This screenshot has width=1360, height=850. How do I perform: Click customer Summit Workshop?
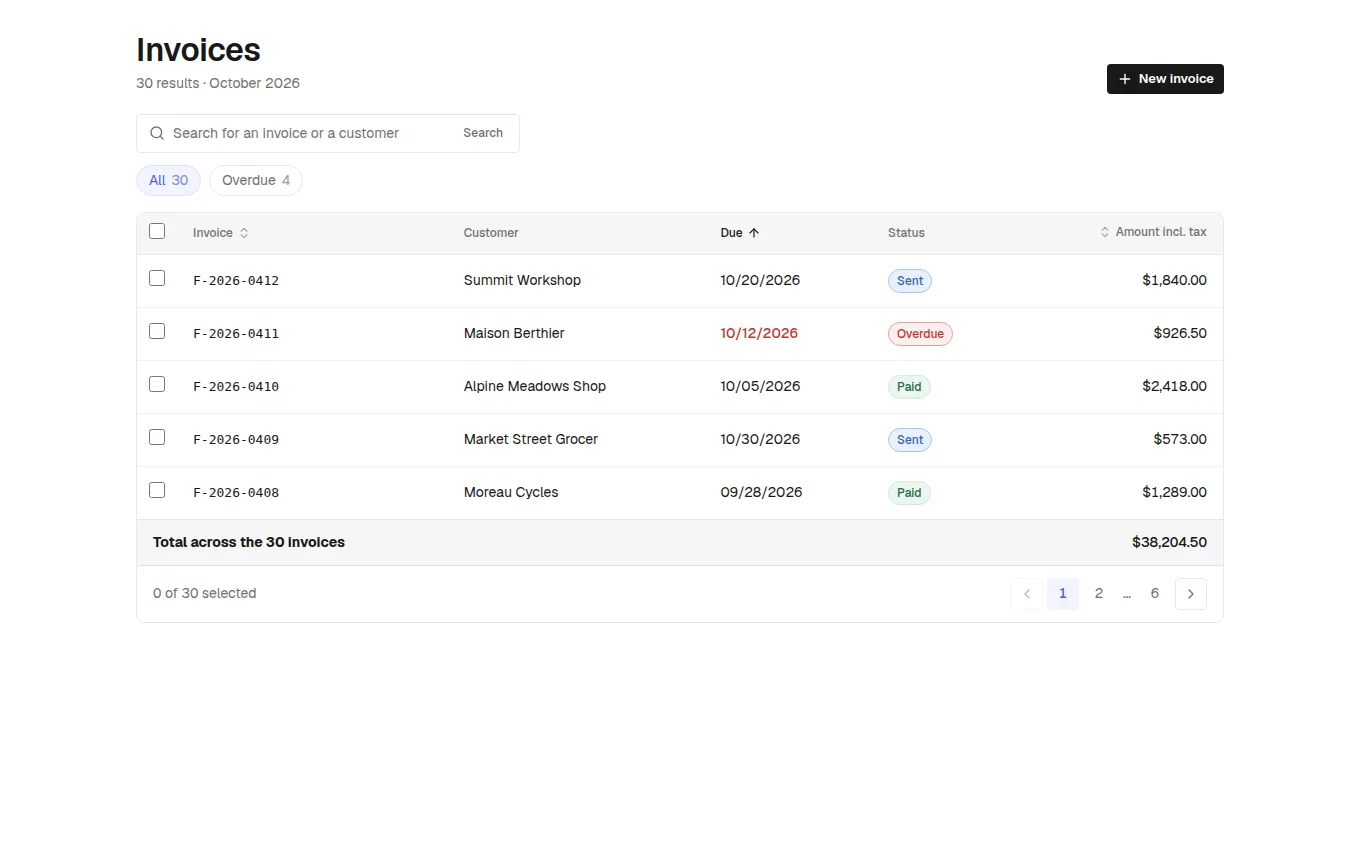point(522,281)
